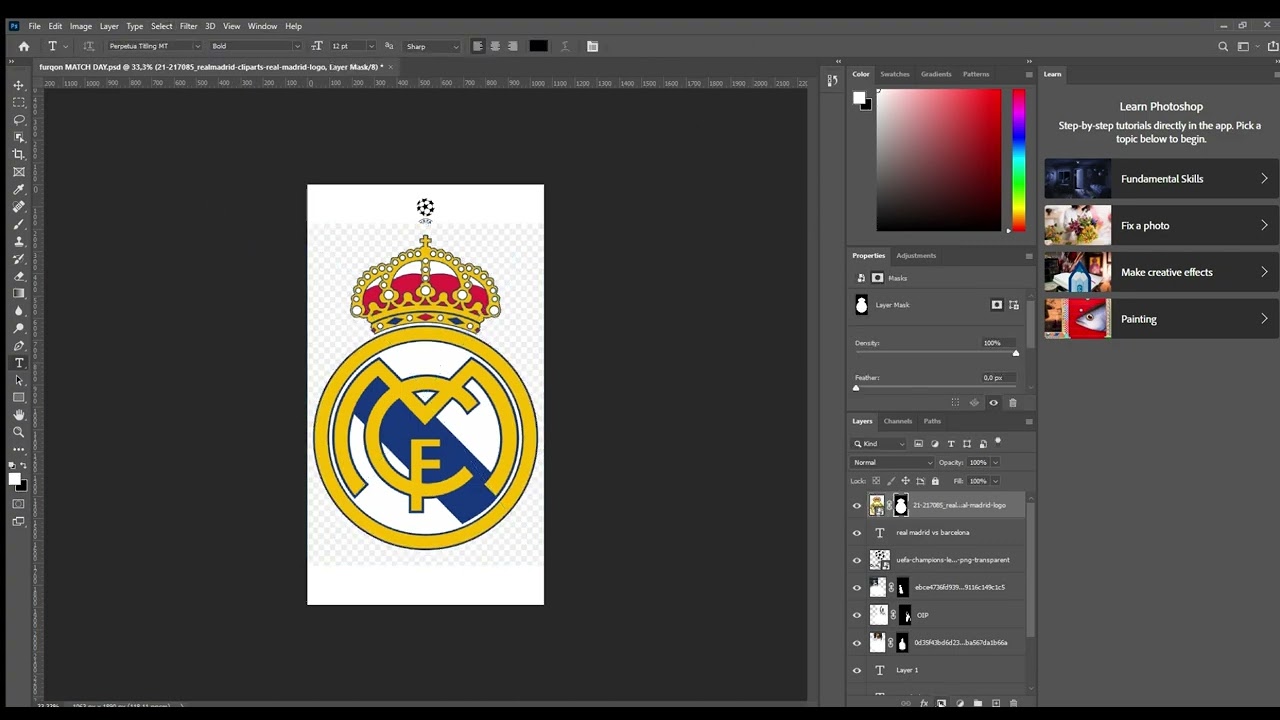
Task: Select the Spot Healing Brush tool
Action: 18,206
